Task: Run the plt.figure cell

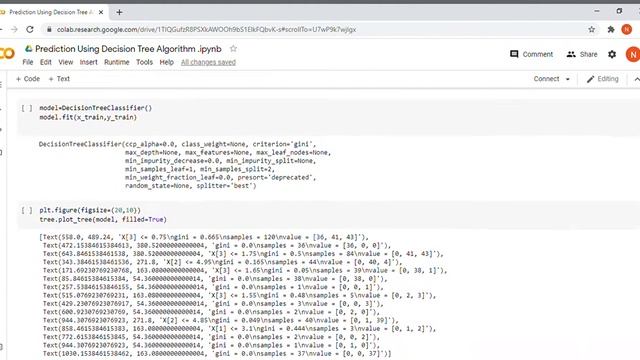Action: coord(27,210)
